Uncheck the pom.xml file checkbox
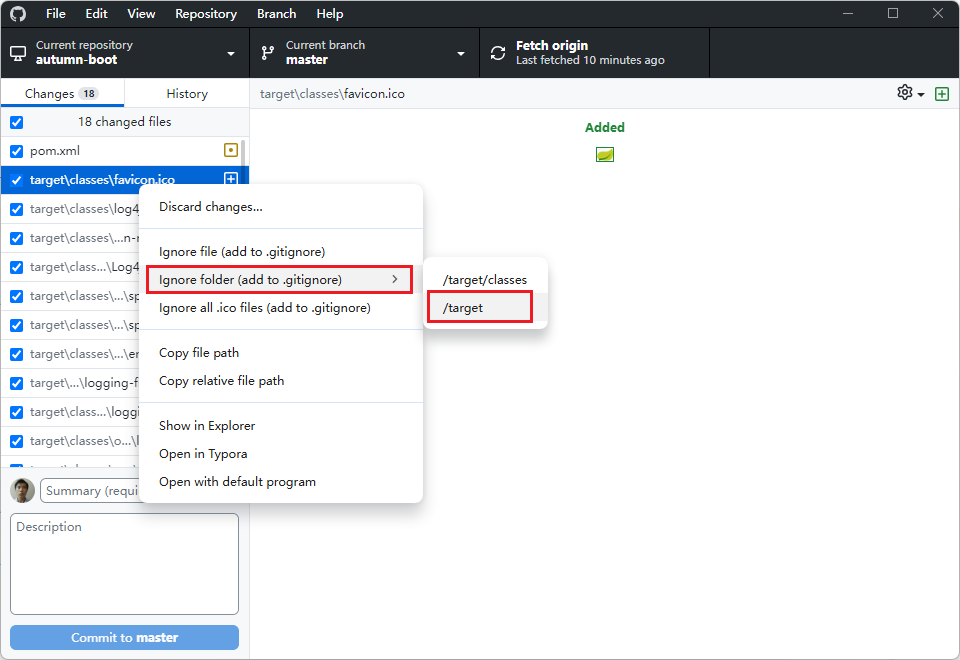Image resolution: width=960 pixels, height=660 pixels. [x=16, y=151]
